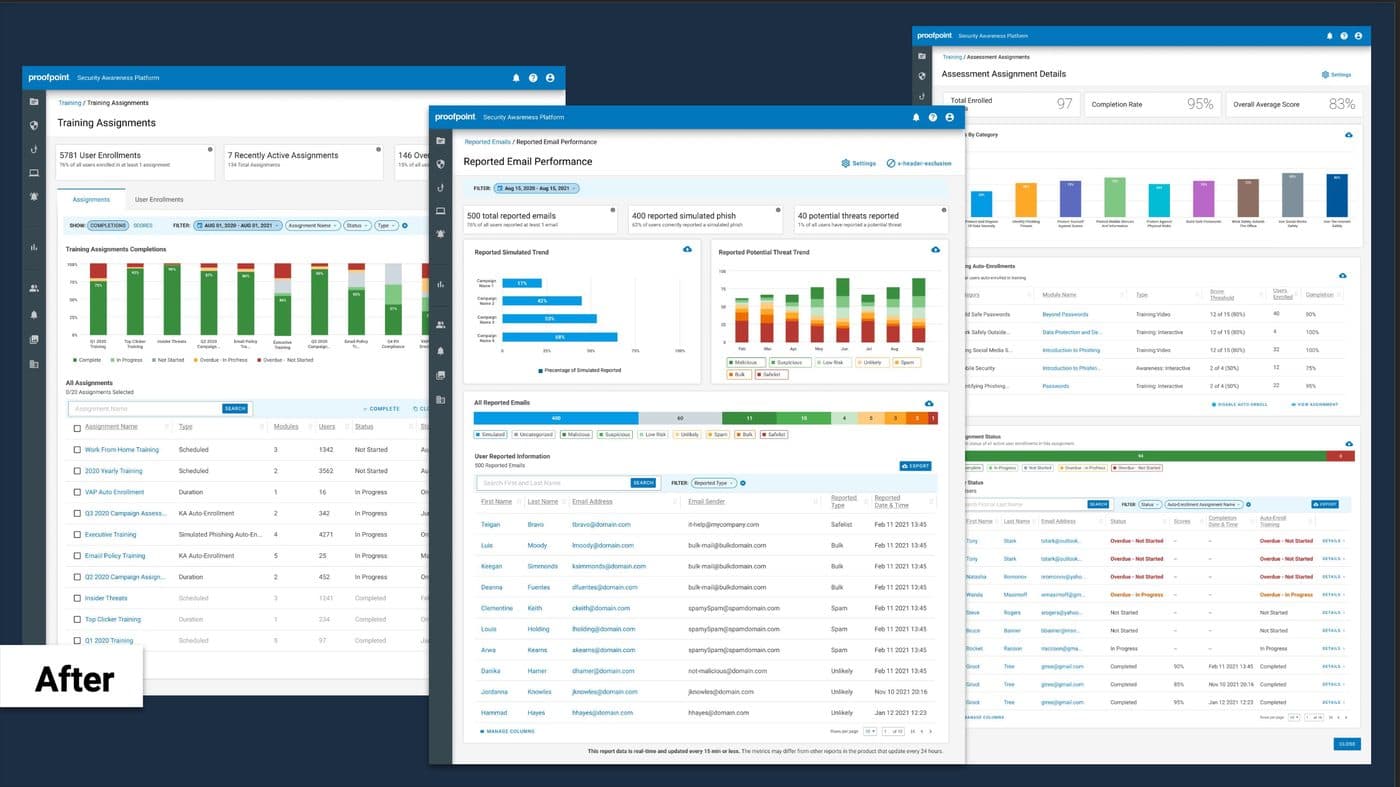Open Settings link in Reported Email Performance
Image resolution: width=1400 pixels, height=787 pixels.
tap(859, 163)
